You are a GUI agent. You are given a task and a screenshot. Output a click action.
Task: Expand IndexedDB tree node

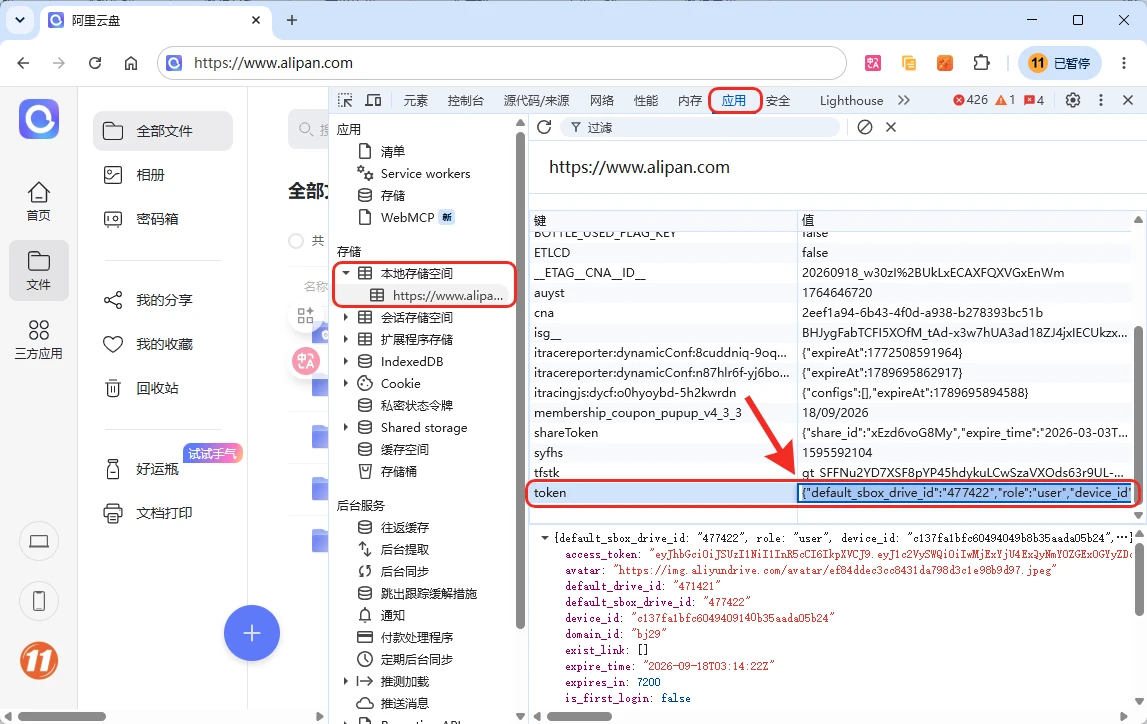click(346, 361)
